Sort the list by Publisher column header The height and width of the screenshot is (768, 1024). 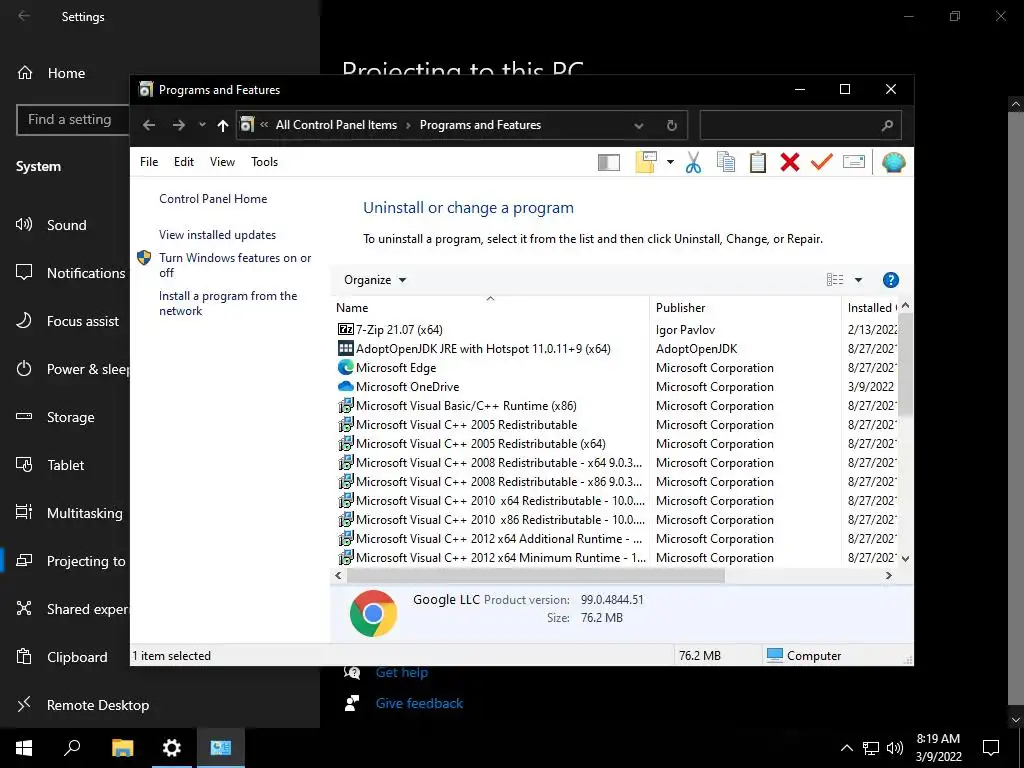coord(745,308)
